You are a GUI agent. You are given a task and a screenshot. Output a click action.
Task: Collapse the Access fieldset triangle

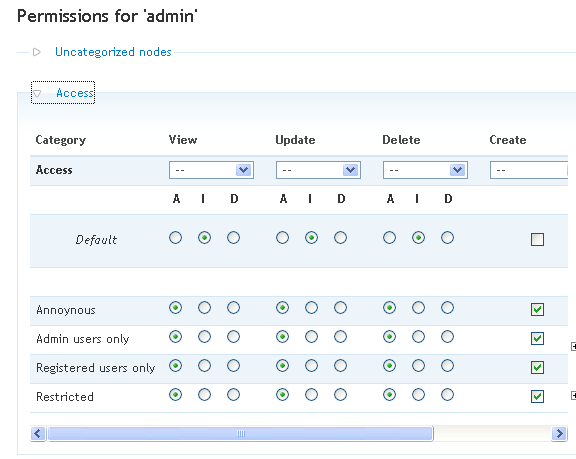click(37, 93)
